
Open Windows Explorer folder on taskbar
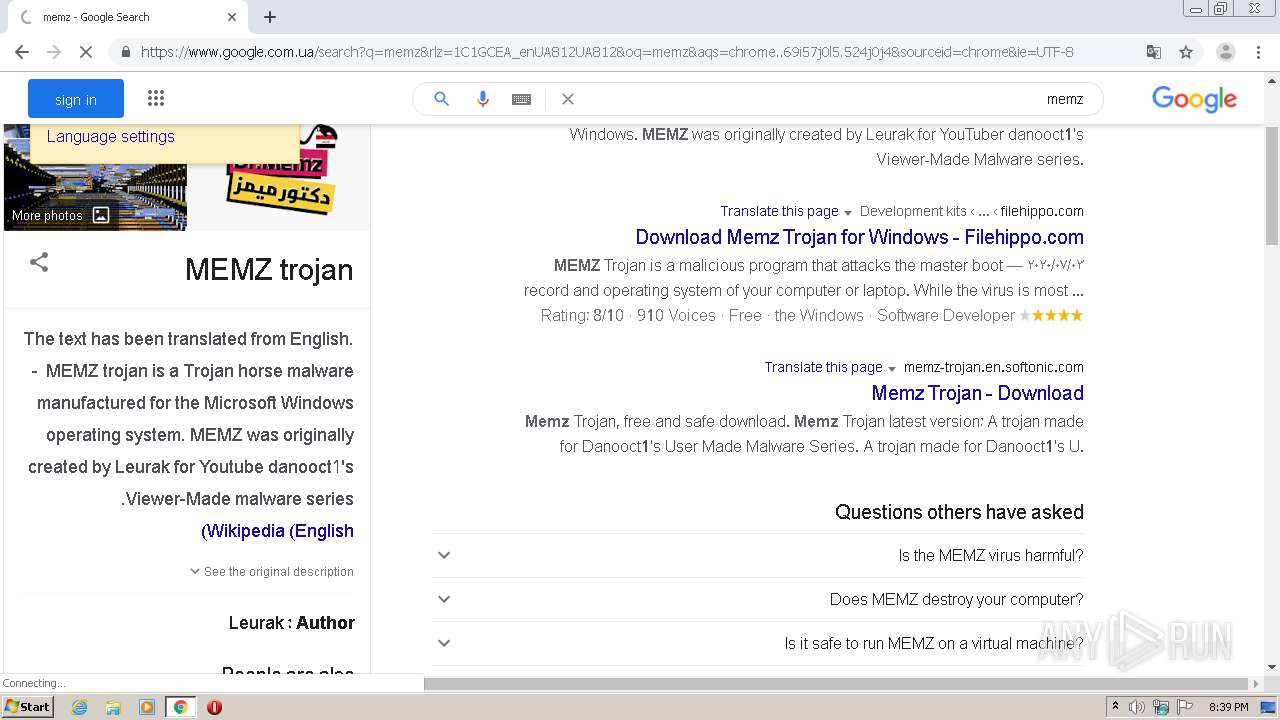pyautogui.click(x=113, y=707)
